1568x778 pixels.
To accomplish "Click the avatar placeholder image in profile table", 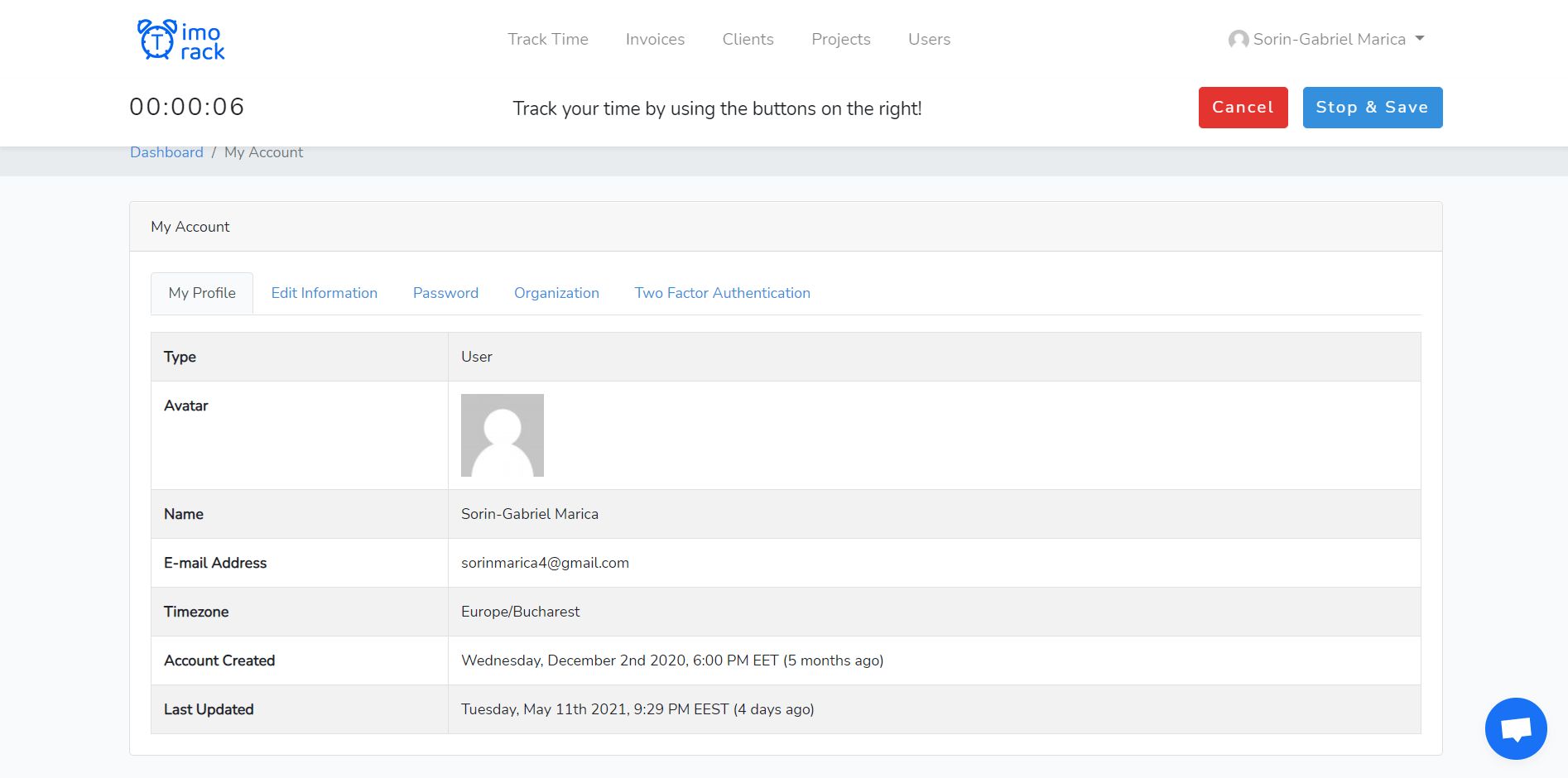I will [503, 435].
